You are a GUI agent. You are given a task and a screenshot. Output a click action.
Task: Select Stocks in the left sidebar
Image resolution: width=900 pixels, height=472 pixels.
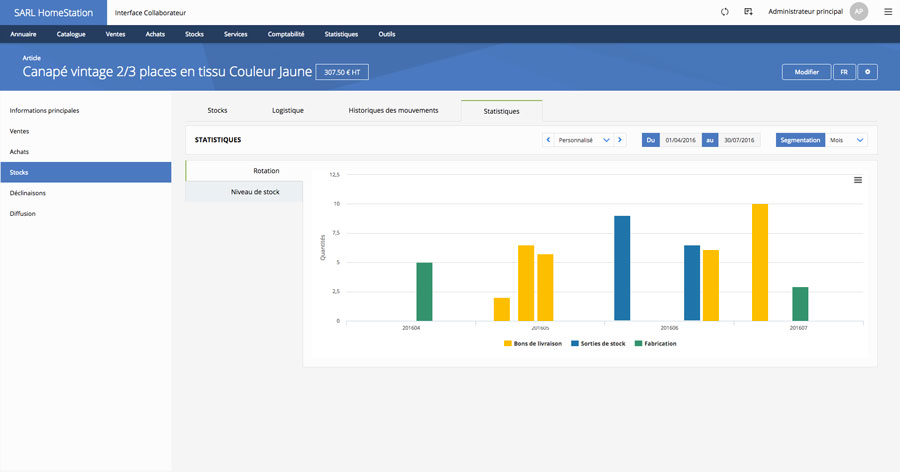[x=86, y=172]
